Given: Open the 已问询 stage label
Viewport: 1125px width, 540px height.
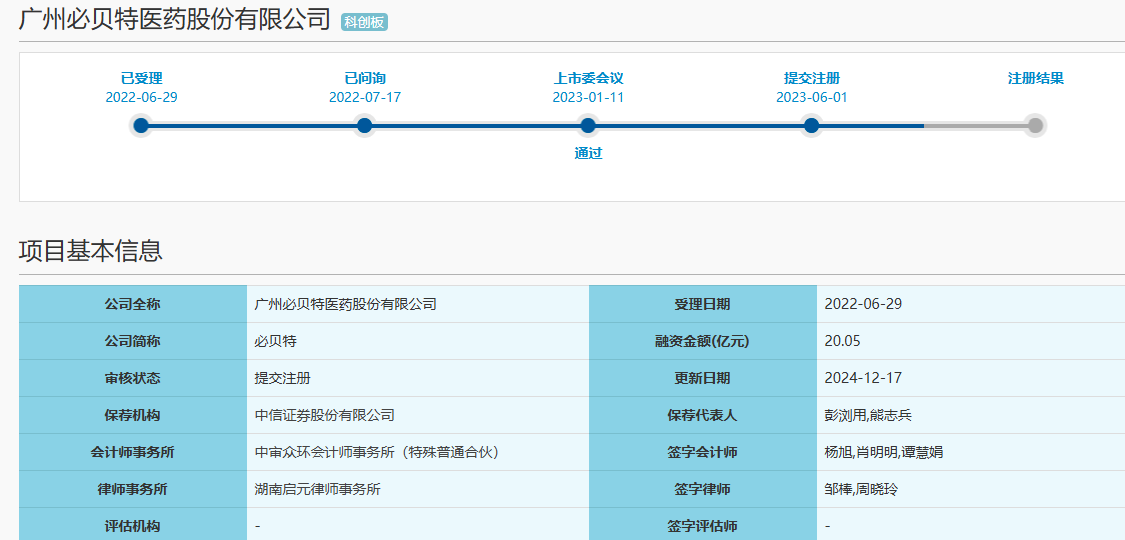Looking at the screenshot, I should (365, 78).
